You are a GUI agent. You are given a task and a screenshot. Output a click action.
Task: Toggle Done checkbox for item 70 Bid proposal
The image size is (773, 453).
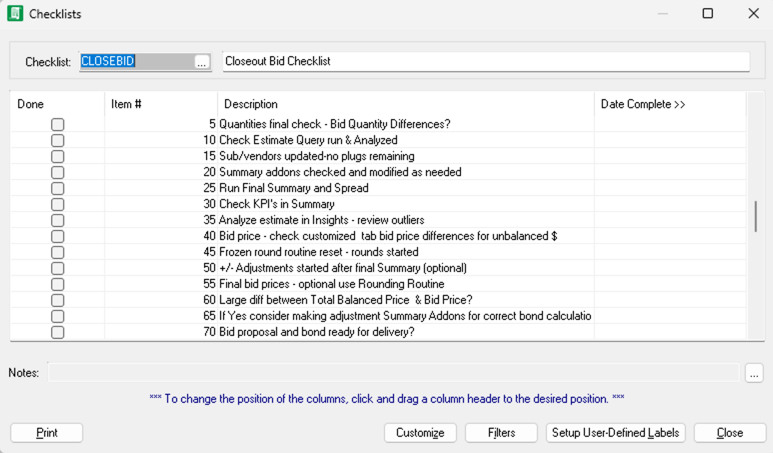58,333
